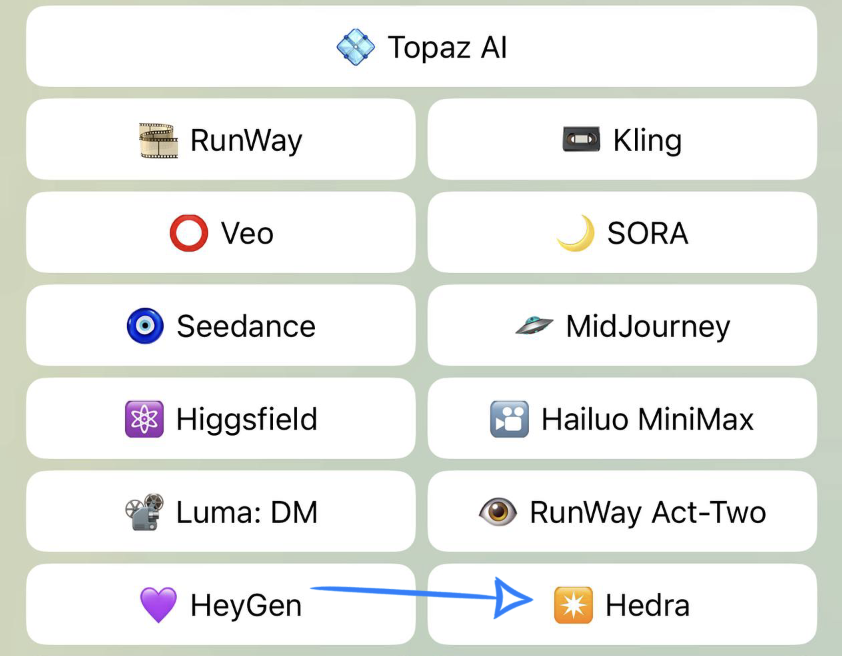This screenshot has height=656, width=842.
Task: Click the flying saucer icon beside MidJourney
Action: (x=534, y=326)
